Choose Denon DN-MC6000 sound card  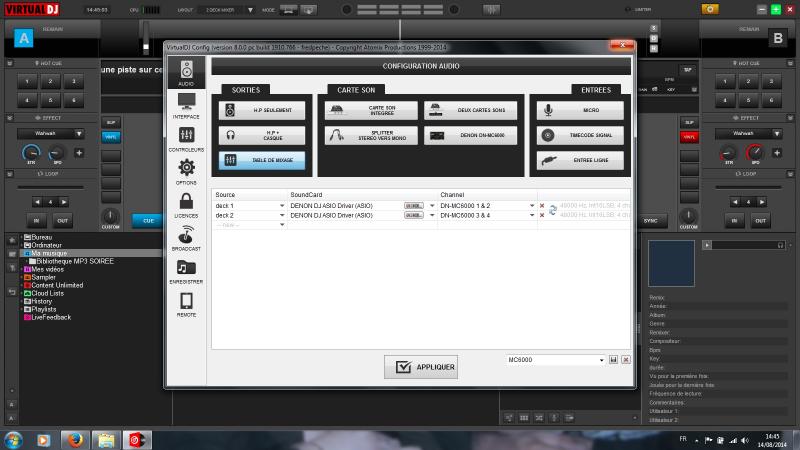pyautogui.click(x=470, y=135)
